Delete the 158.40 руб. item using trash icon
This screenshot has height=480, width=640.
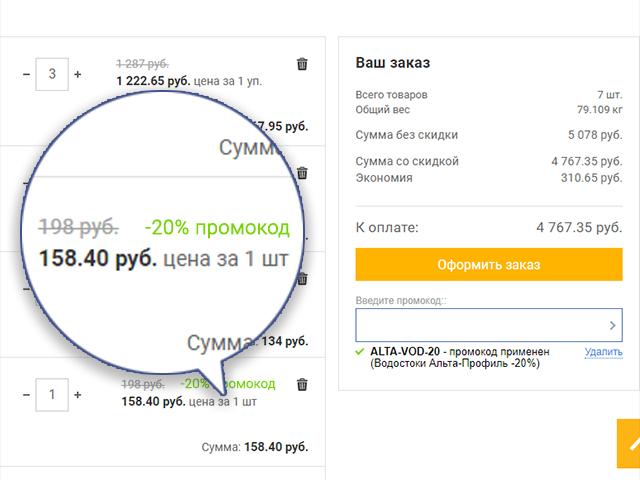click(x=302, y=384)
